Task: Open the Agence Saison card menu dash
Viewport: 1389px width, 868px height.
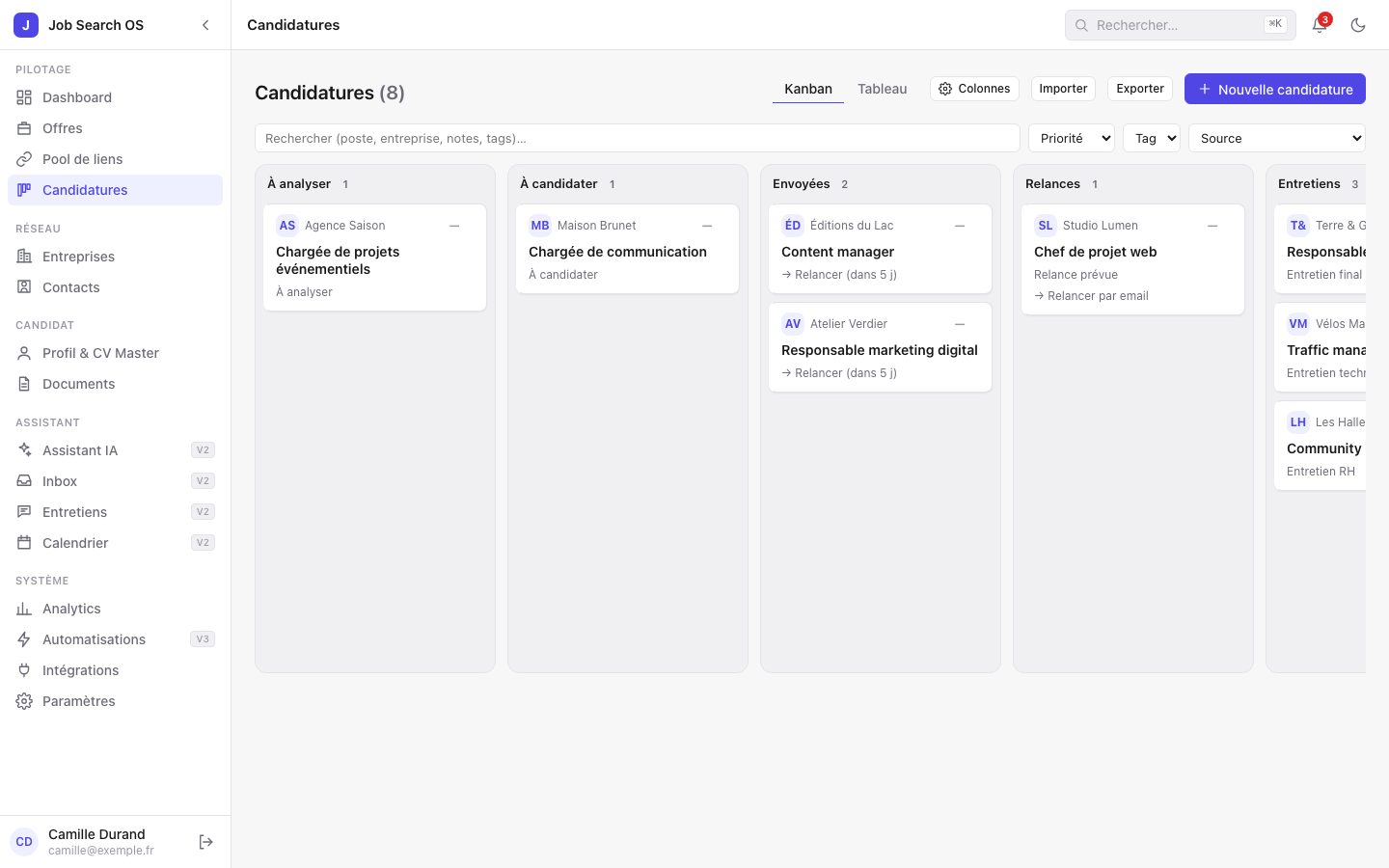Action: click(x=454, y=226)
